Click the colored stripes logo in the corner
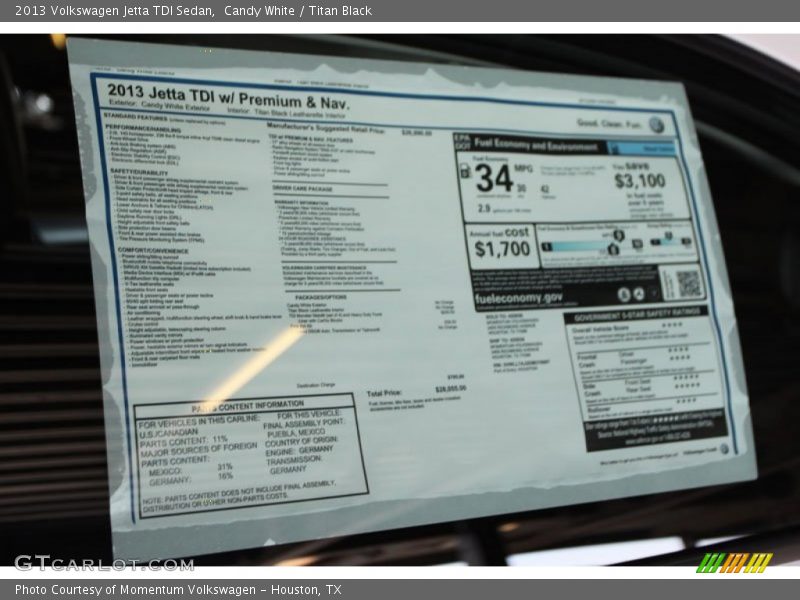Image resolution: width=800 pixels, height=600 pixels. pyautogui.click(x=734, y=563)
